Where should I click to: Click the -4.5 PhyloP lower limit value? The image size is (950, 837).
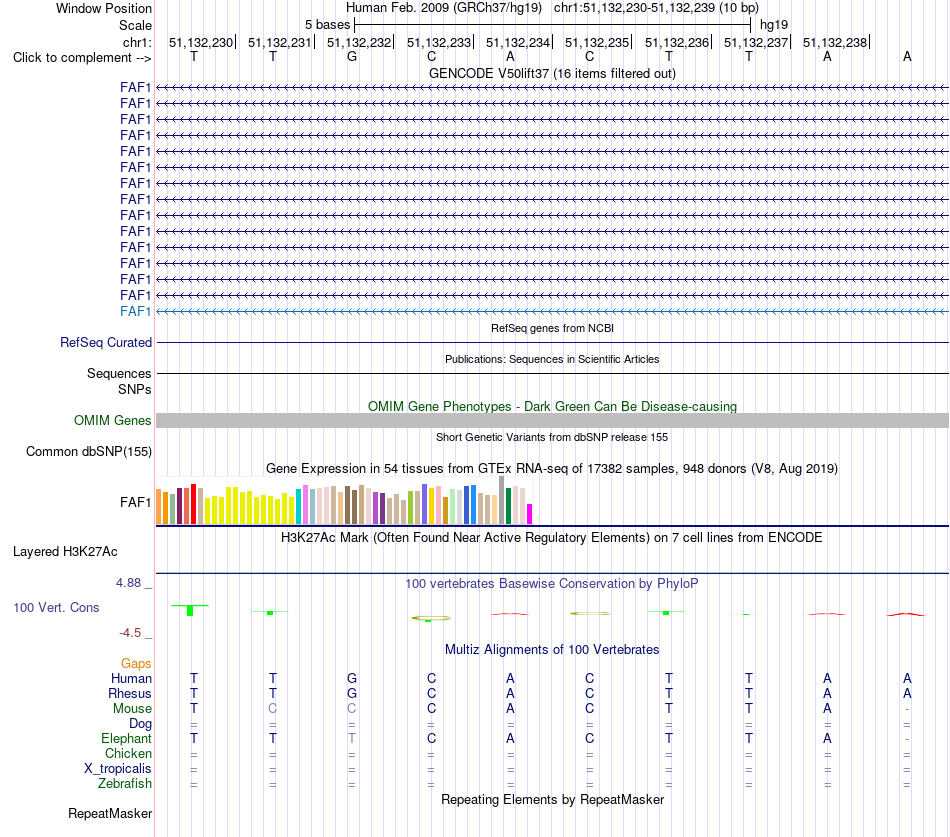click(130, 633)
